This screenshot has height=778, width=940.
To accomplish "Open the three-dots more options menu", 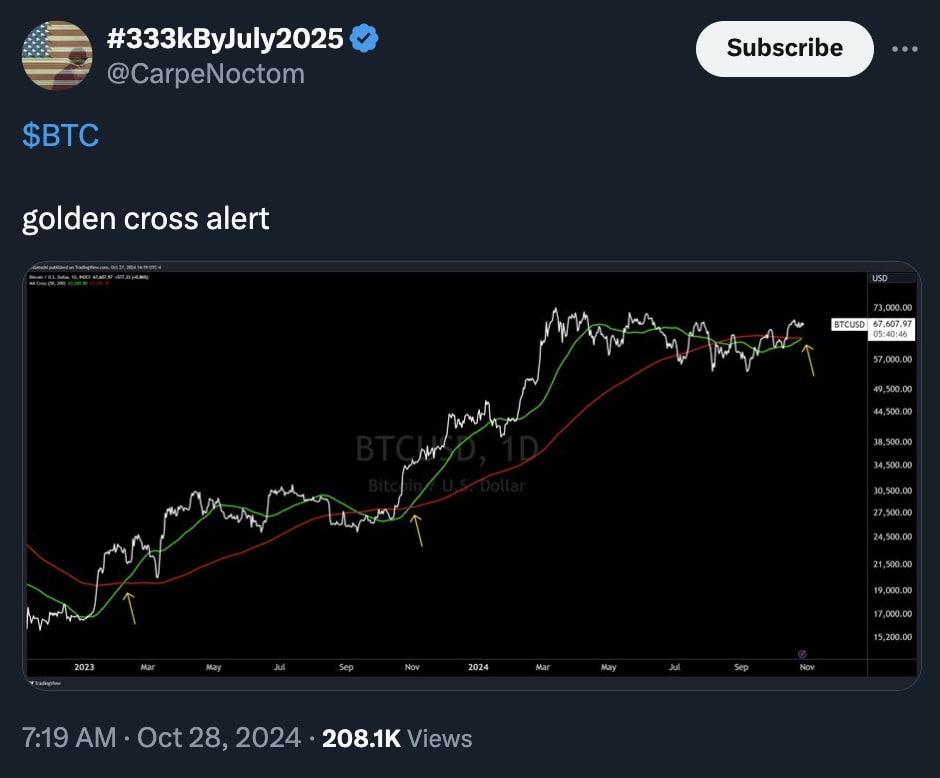I will click(x=904, y=48).
